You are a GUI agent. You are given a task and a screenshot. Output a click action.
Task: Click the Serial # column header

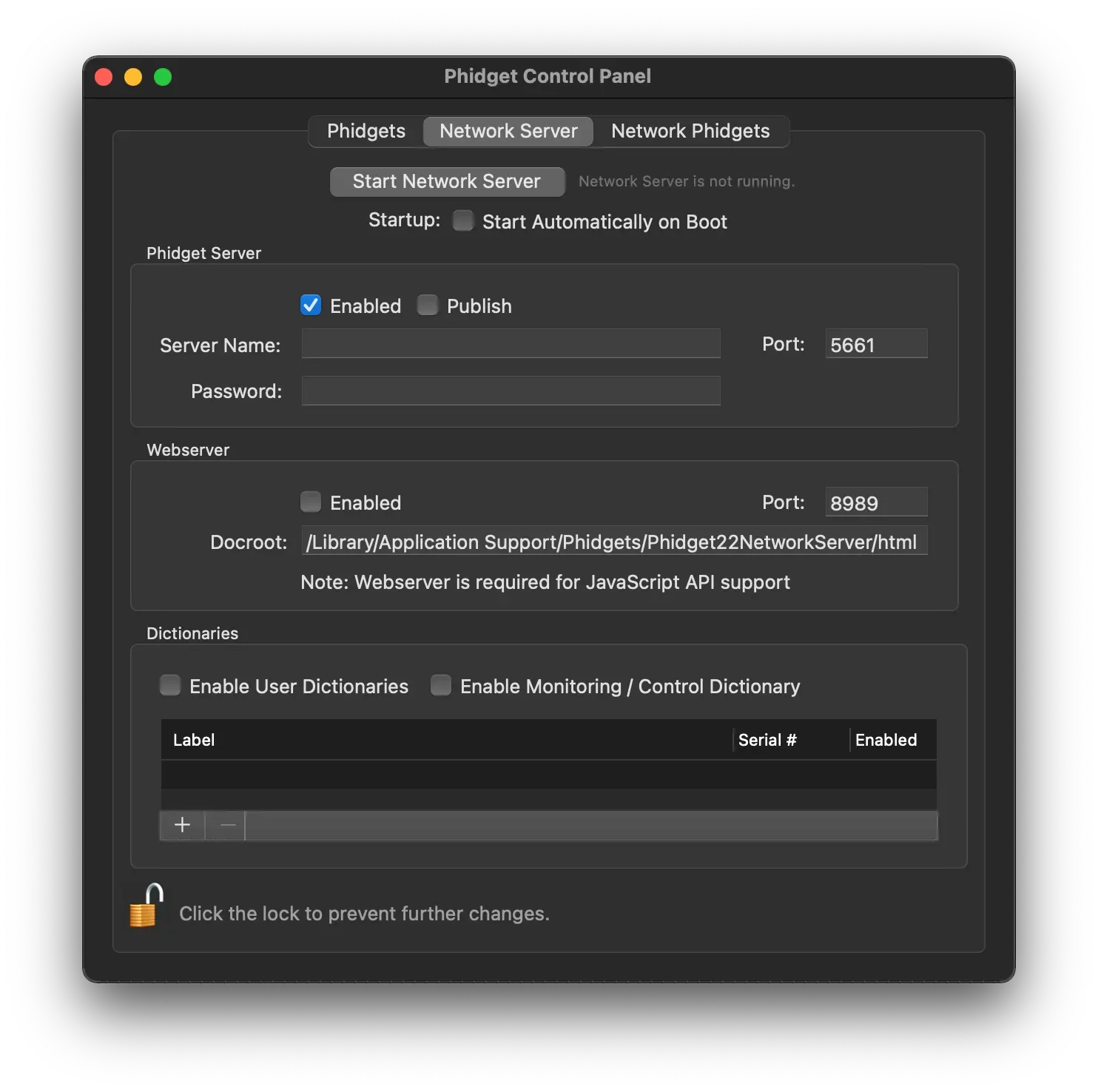point(791,740)
